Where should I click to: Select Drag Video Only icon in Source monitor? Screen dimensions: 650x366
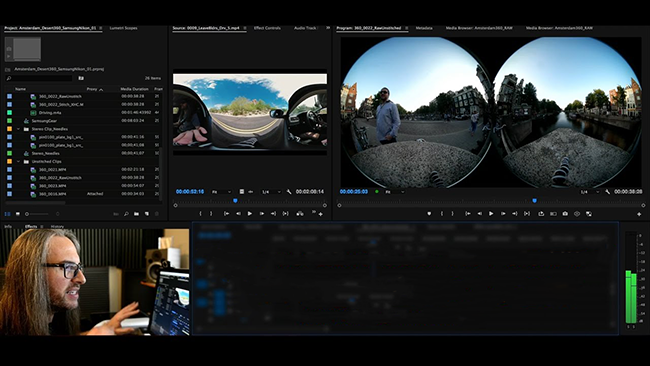click(x=242, y=191)
